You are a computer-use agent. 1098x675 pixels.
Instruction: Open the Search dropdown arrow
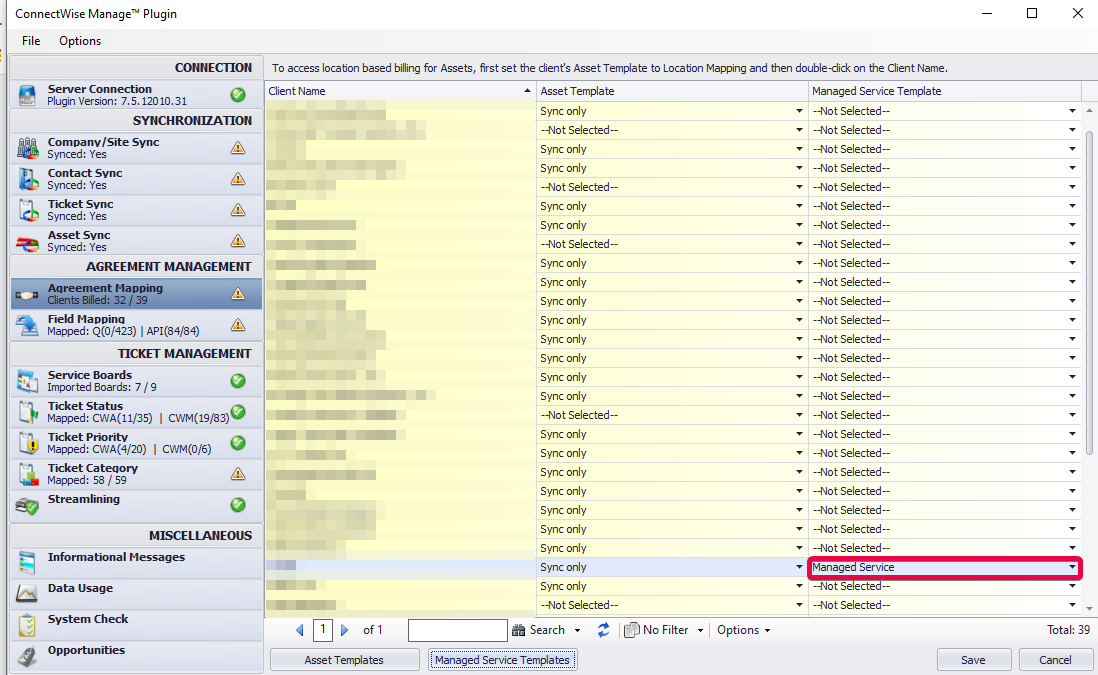tap(578, 630)
